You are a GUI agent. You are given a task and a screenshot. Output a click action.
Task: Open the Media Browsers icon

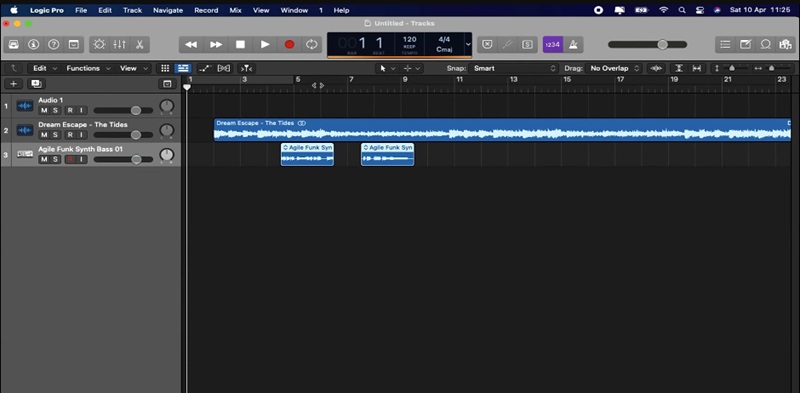[x=785, y=45]
